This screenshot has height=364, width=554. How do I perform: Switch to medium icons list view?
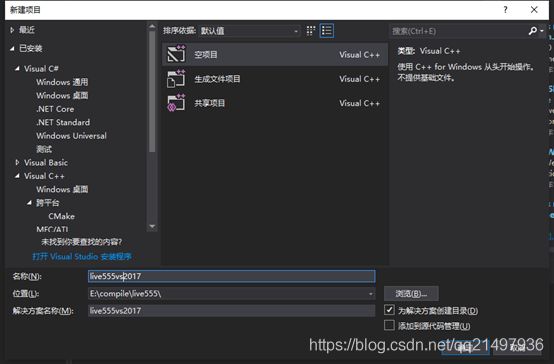pyautogui.click(x=326, y=31)
